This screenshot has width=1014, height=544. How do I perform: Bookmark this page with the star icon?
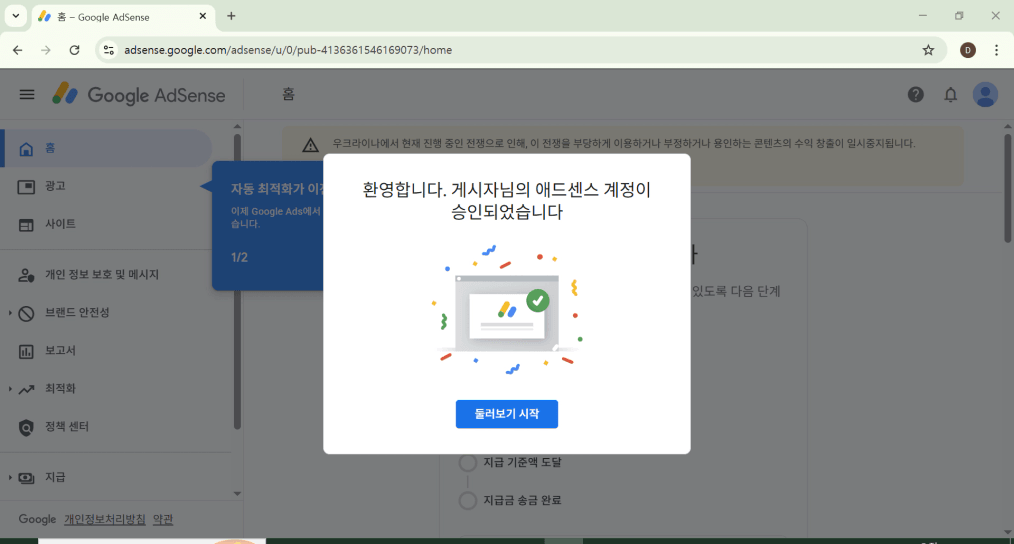(x=928, y=50)
